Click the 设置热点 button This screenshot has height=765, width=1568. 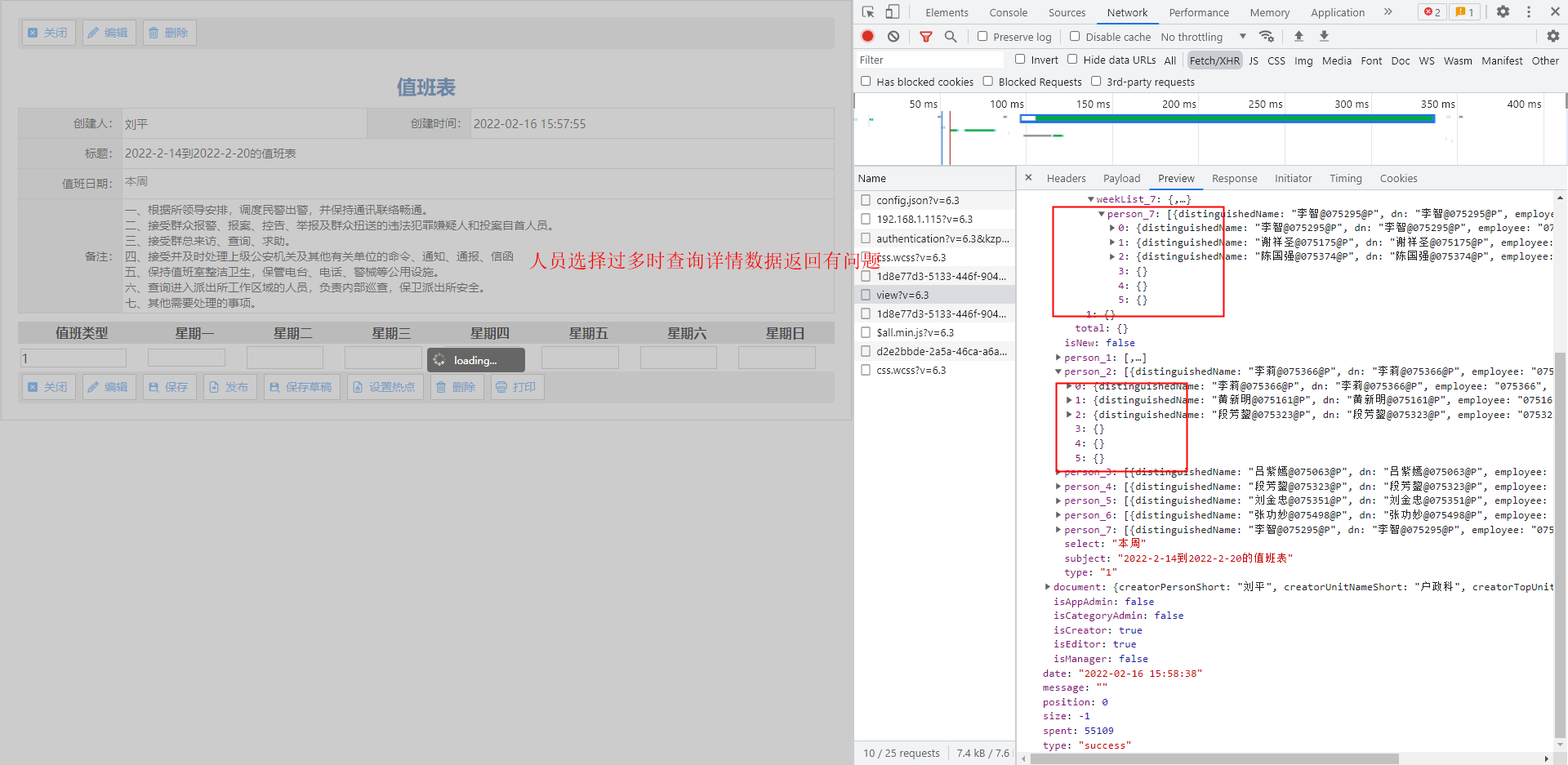pos(384,387)
